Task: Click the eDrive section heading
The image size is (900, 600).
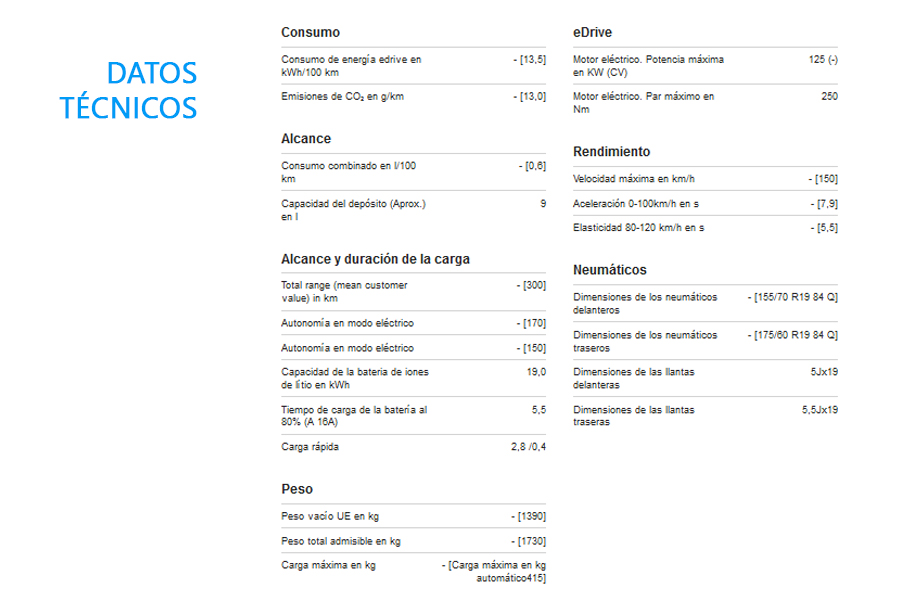Action: pyautogui.click(x=592, y=32)
